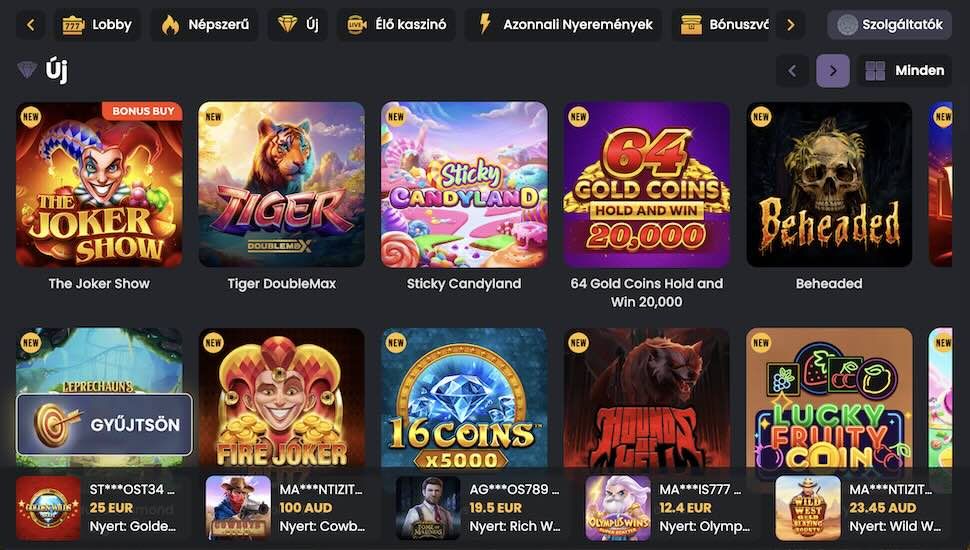Launch the Sticky Candyland game
The image size is (970, 550).
(464, 185)
